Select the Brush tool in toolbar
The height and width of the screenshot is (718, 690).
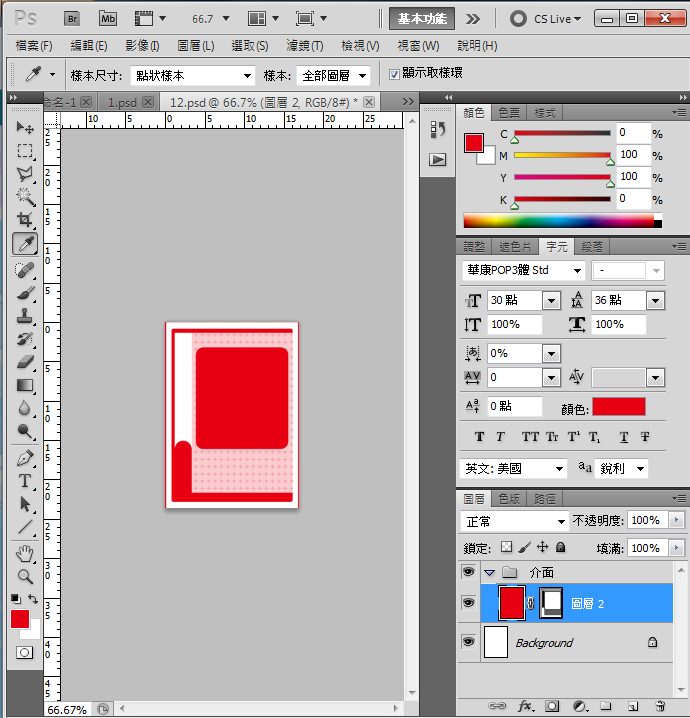pos(25,293)
